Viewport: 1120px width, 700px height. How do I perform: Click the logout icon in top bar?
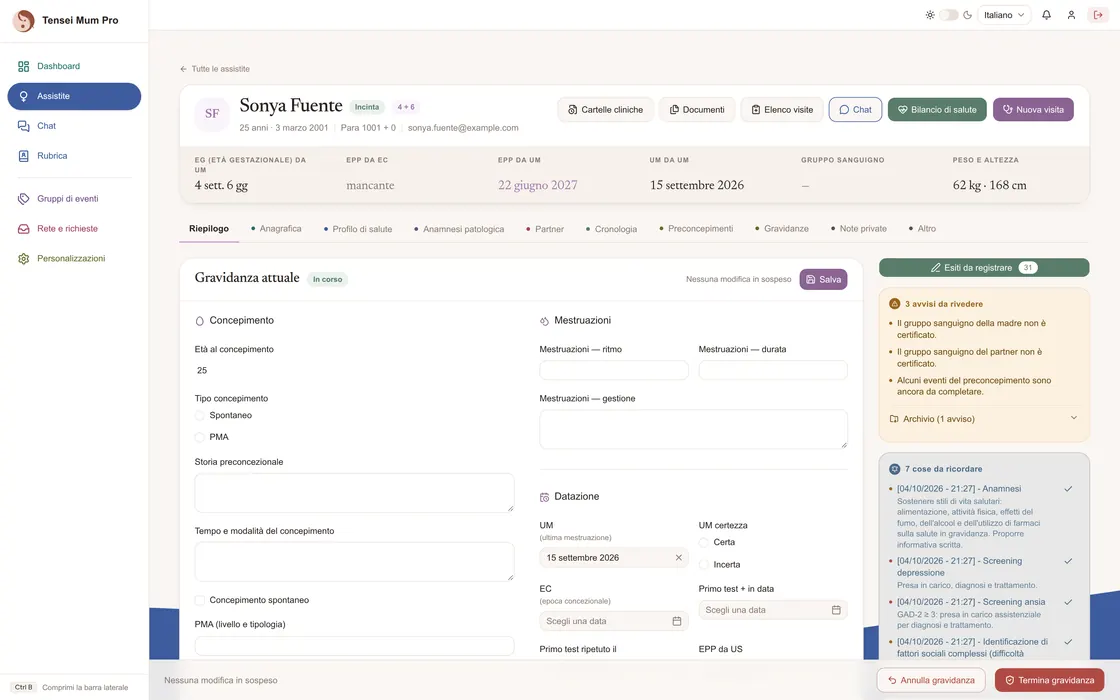pyautogui.click(x=1098, y=15)
